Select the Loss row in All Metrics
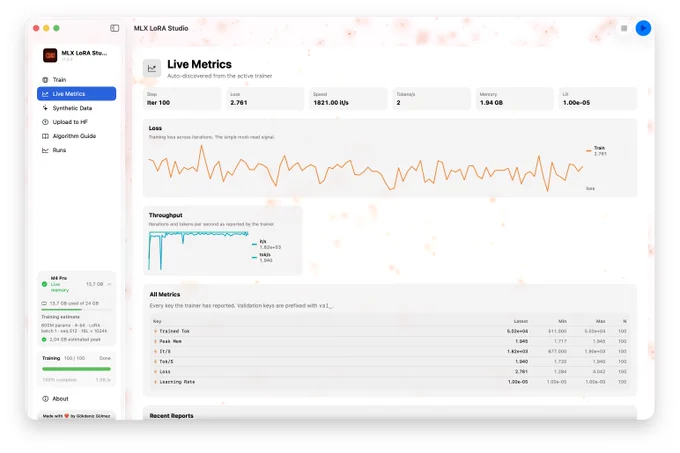Image resolution: width=680 pixels, height=453 pixels. click(389, 372)
